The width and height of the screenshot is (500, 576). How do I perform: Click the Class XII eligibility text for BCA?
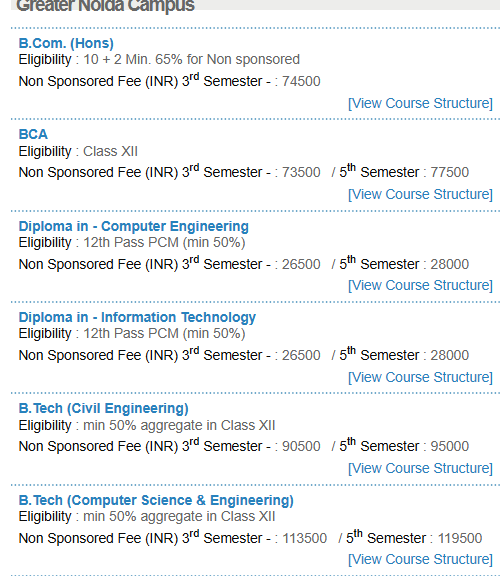coord(110,151)
